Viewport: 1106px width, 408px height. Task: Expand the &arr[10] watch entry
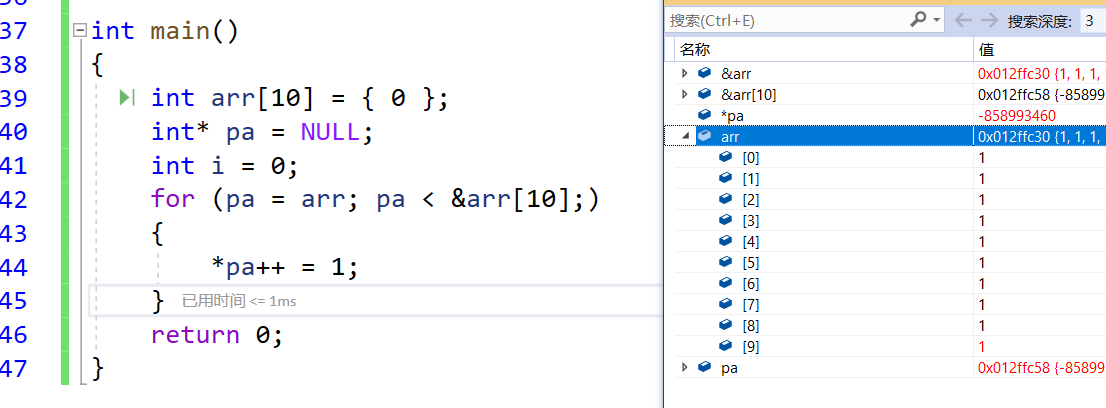pyautogui.click(x=683, y=94)
